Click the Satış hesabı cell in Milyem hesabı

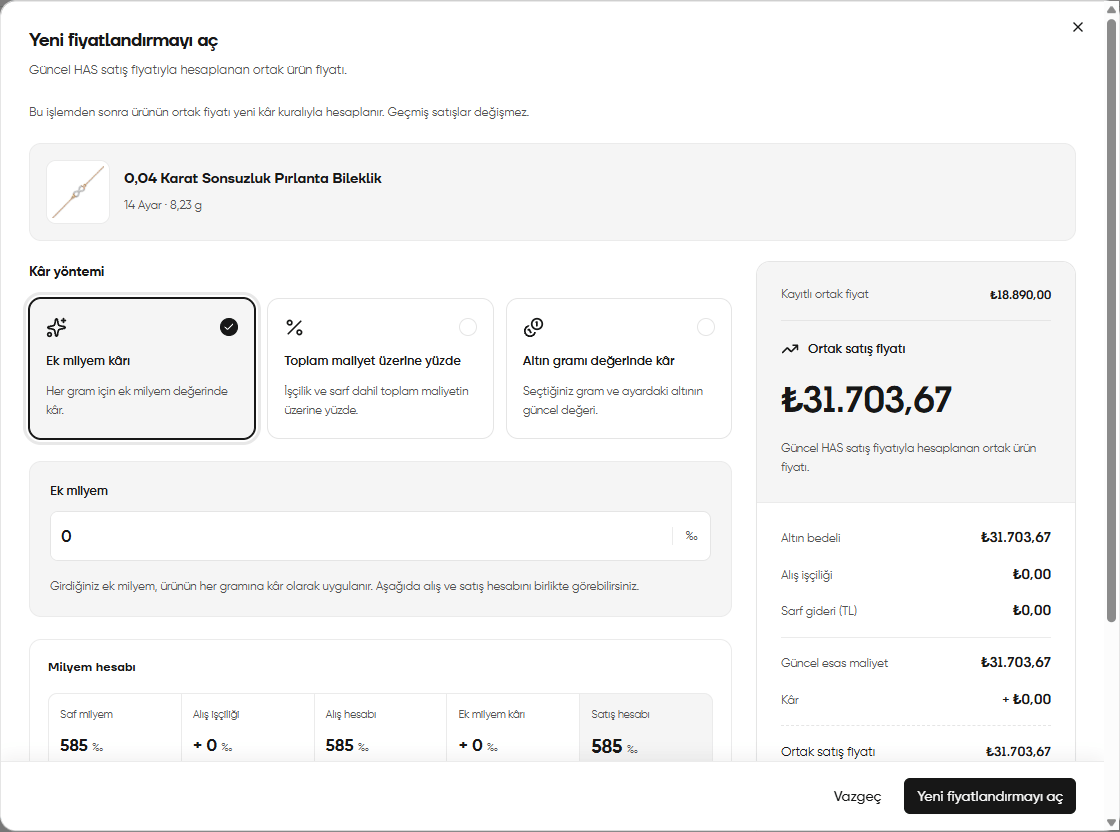(646, 728)
